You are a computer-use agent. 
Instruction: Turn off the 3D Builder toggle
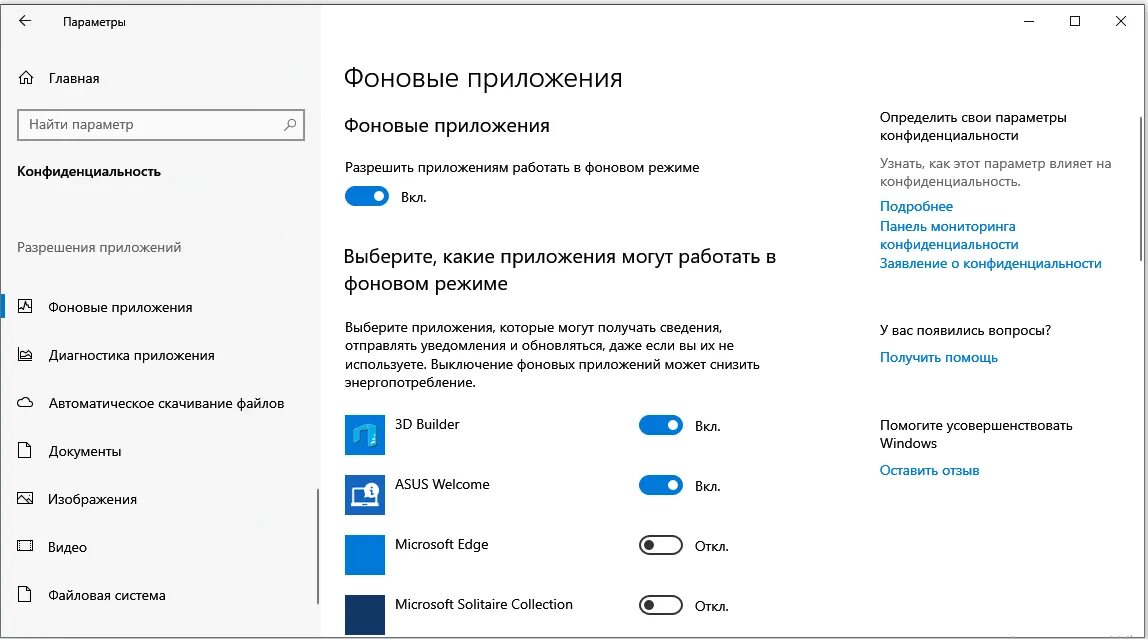(x=660, y=425)
